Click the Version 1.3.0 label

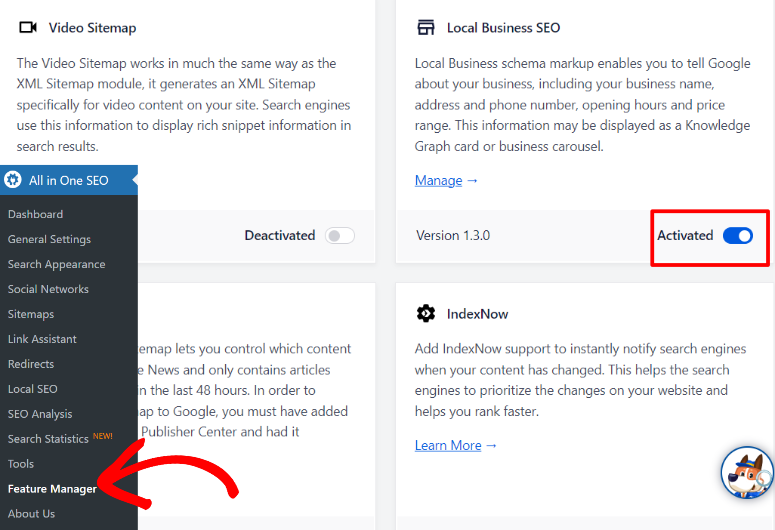tap(453, 235)
